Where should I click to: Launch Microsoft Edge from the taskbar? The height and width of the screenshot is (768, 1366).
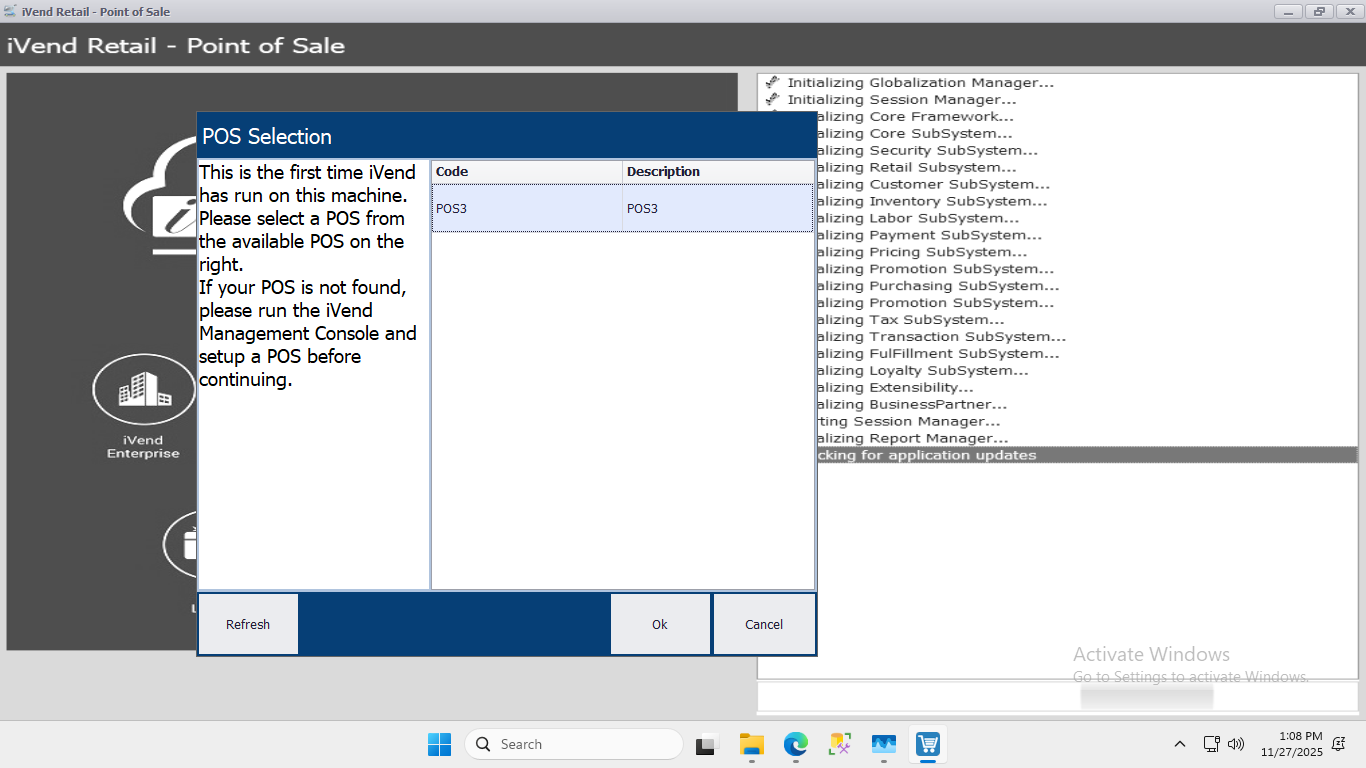[795, 744]
